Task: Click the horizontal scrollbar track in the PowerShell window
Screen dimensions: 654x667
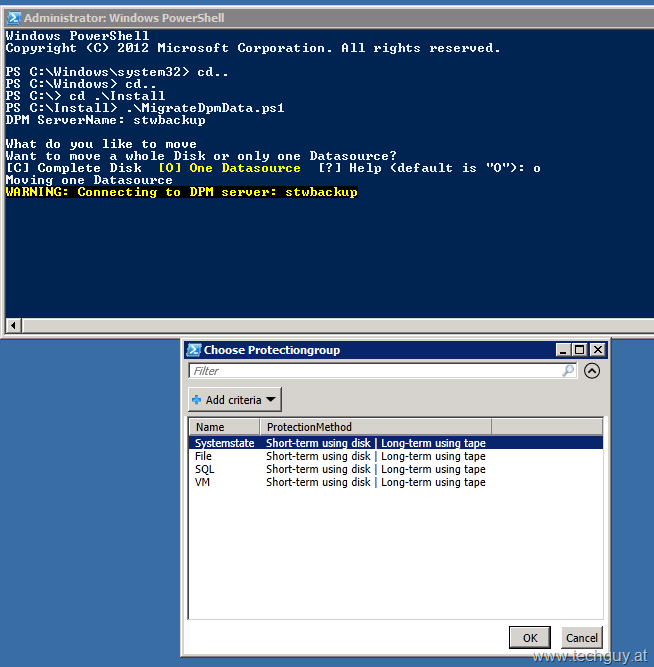Action: (x=338, y=326)
